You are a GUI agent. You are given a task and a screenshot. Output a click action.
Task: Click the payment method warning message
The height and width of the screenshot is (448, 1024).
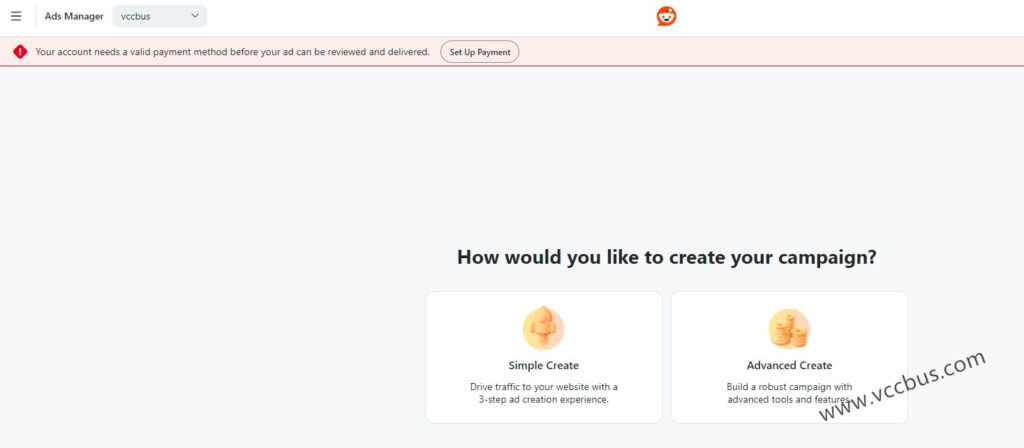[x=232, y=51]
